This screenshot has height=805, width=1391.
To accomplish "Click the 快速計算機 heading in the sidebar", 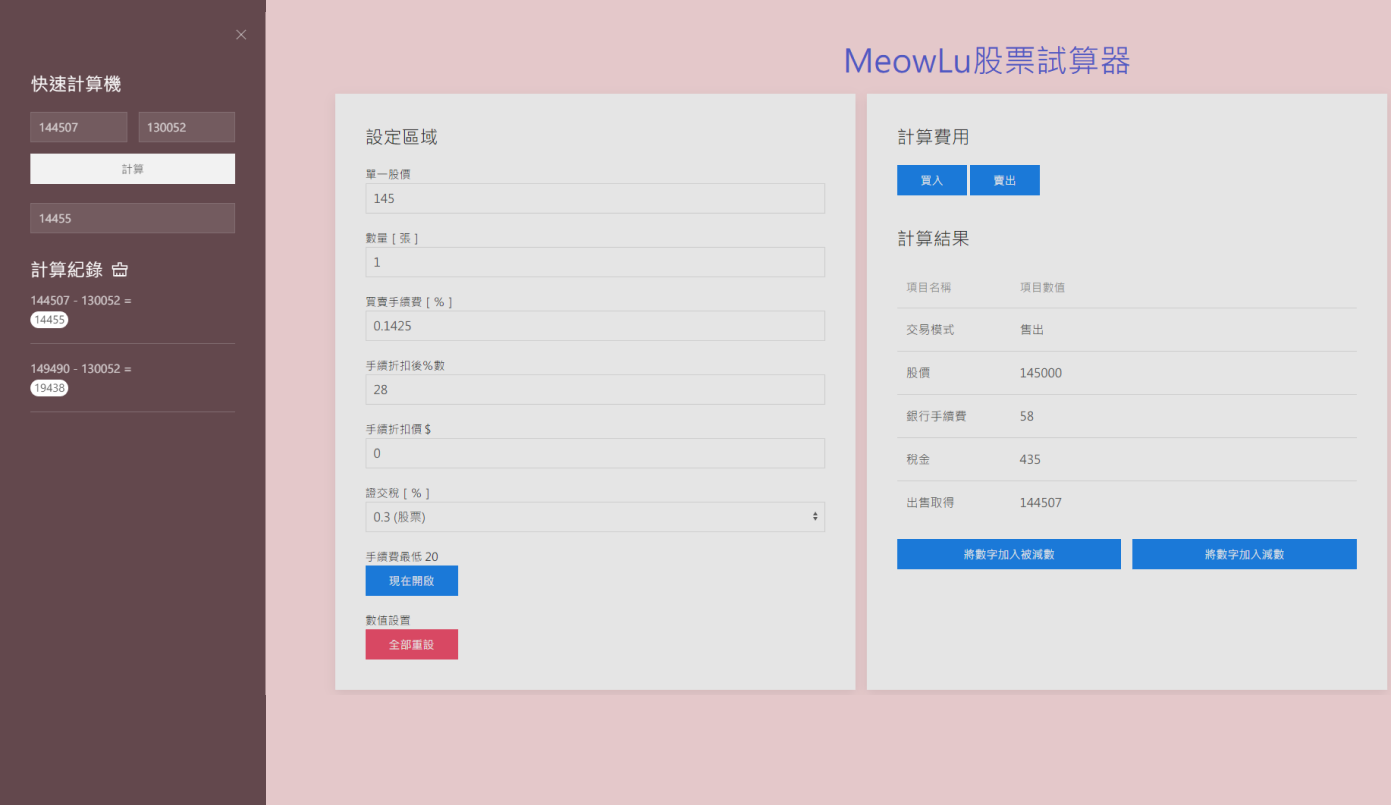I will (76, 84).
